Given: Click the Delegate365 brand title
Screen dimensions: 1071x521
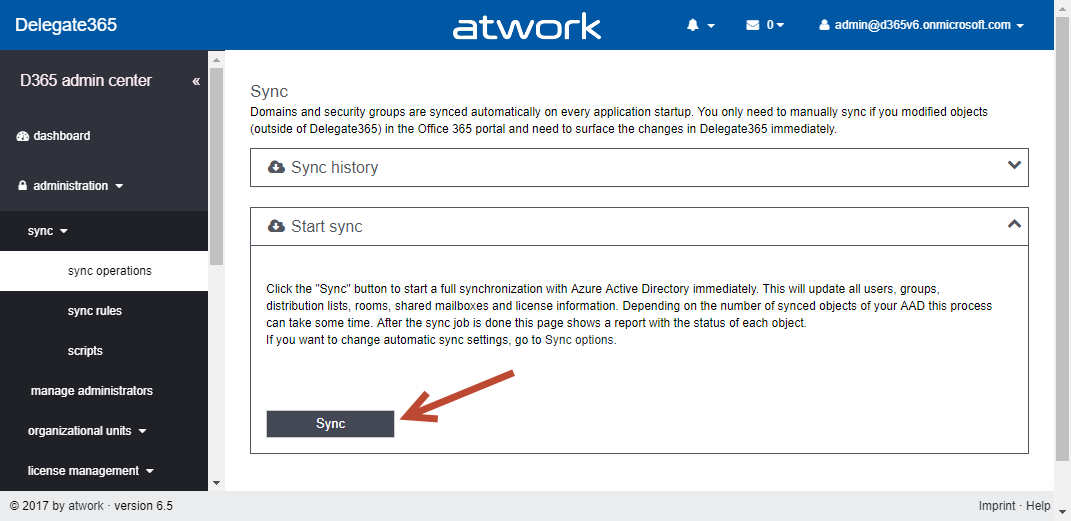Looking at the screenshot, I should tap(66, 25).
